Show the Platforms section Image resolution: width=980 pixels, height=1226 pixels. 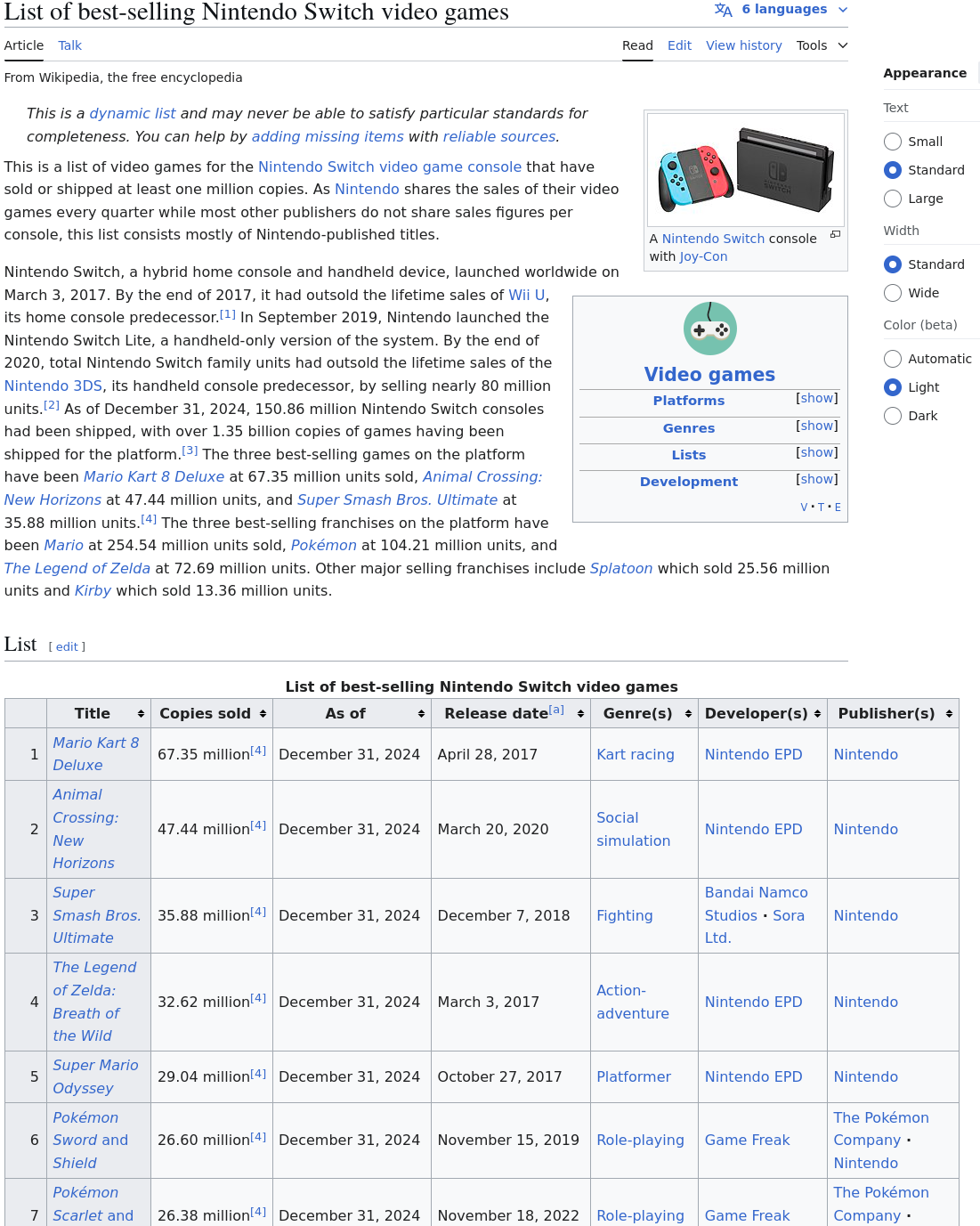point(817,398)
